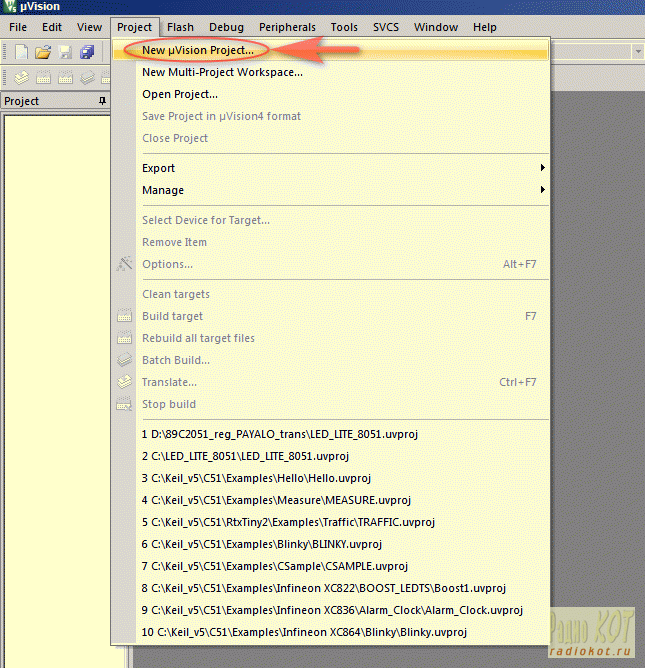
Task: Open the Help menu
Action: (x=484, y=27)
